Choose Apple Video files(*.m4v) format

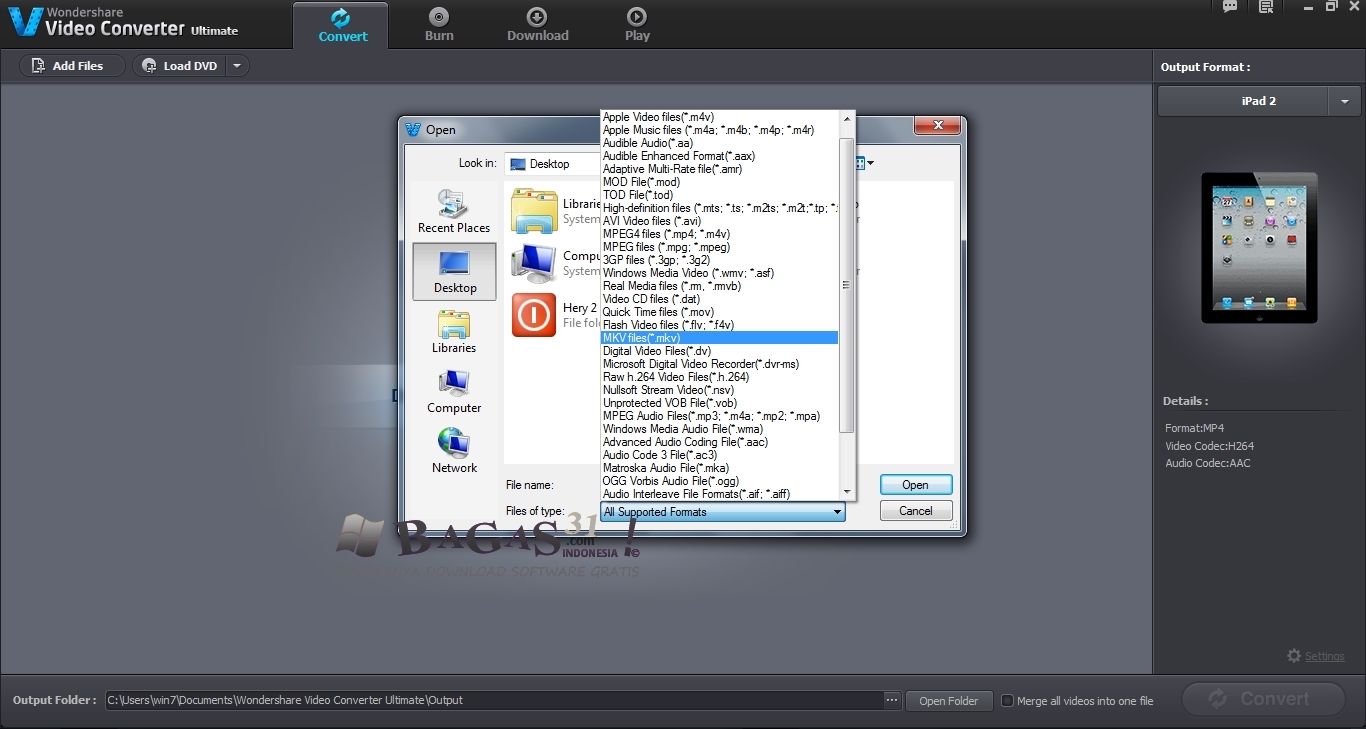[x=719, y=117]
